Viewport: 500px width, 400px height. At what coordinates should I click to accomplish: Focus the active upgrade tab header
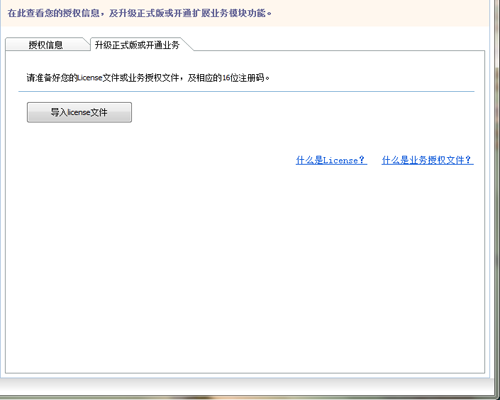(137, 45)
